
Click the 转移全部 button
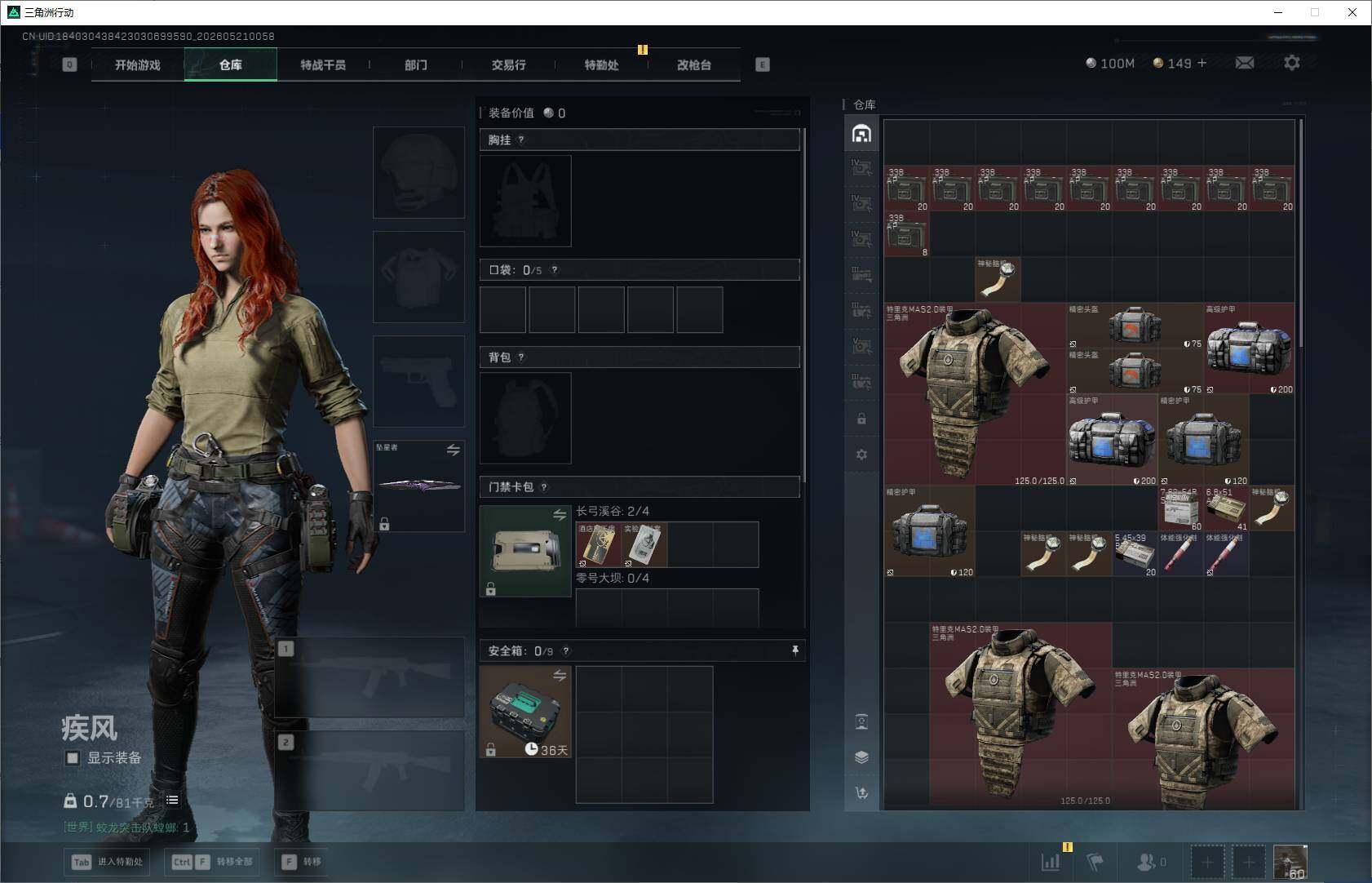(212, 862)
